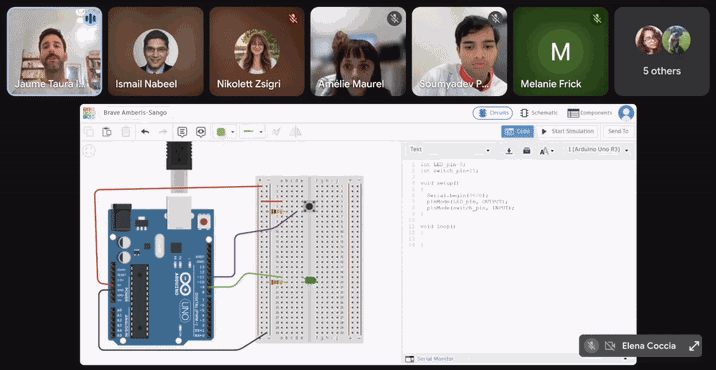
Task: Click Amélie Maurel's muted mic icon
Action: (x=394, y=19)
